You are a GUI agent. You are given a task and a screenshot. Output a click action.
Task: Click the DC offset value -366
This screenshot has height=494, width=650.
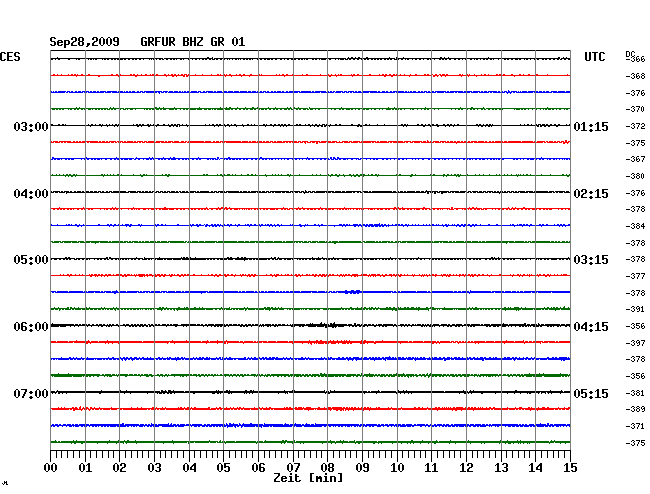tap(635, 59)
